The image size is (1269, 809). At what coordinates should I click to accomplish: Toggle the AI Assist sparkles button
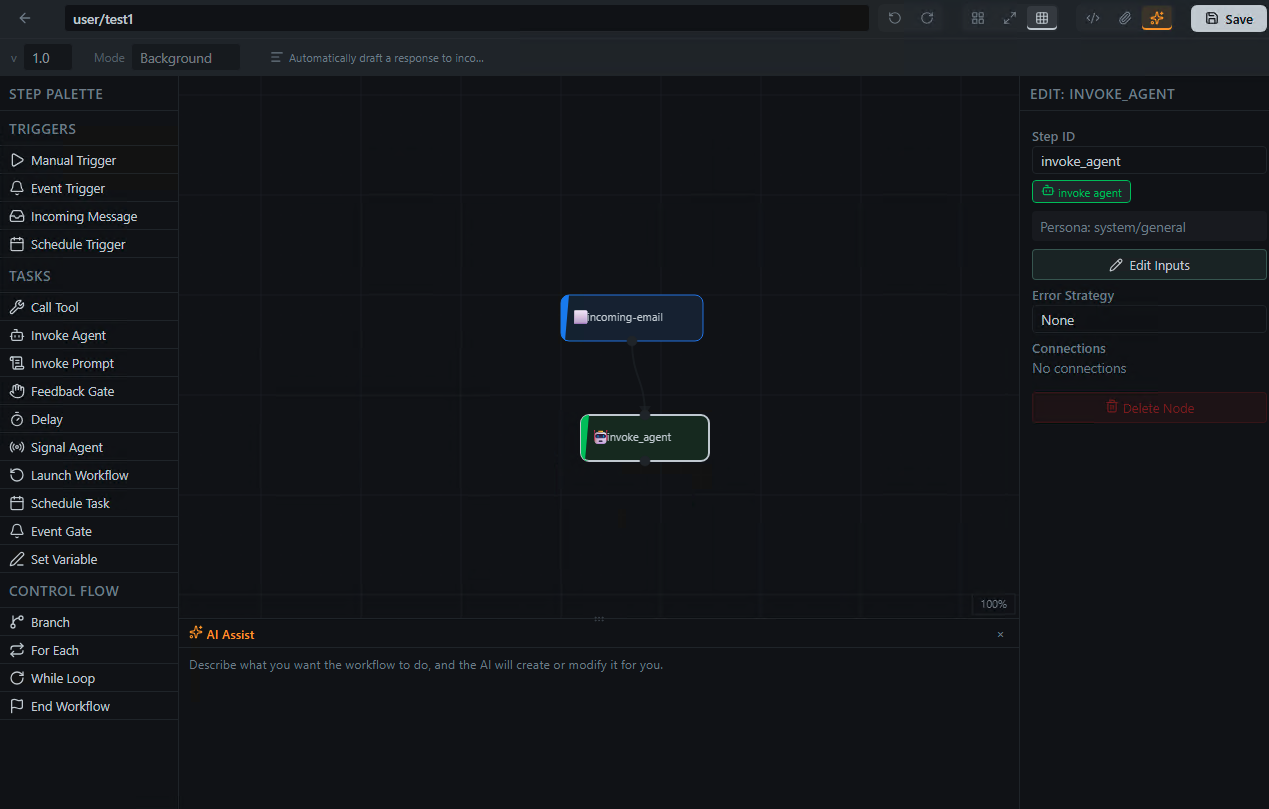pyautogui.click(x=1157, y=18)
